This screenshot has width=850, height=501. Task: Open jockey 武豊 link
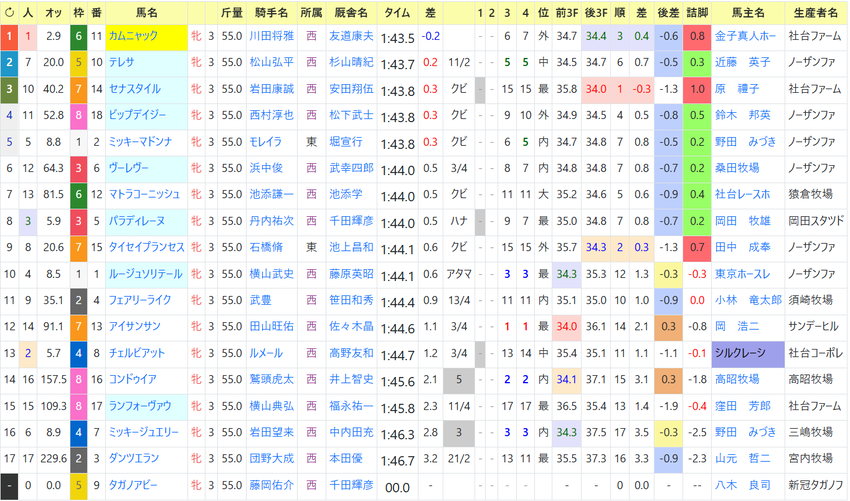(x=260, y=300)
